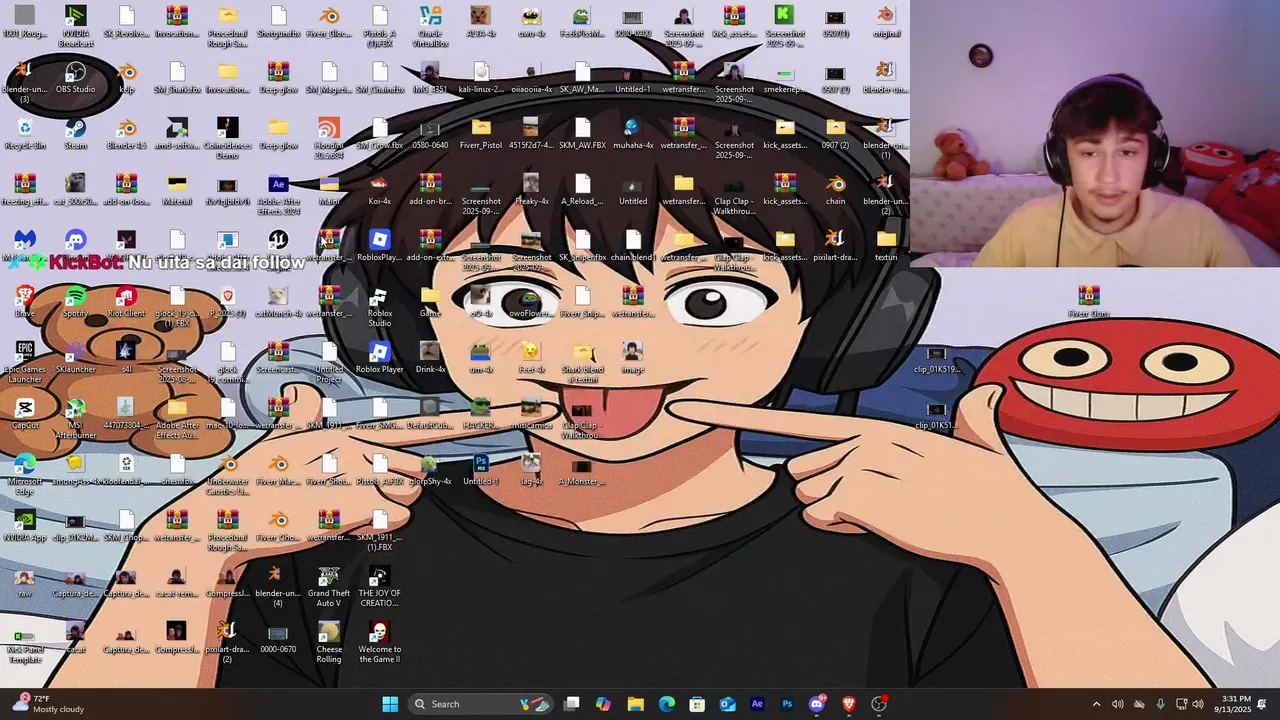This screenshot has height=720, width=1280.
Task: Open Outlook from the taskbar
Action: click(x=728, y=704)
